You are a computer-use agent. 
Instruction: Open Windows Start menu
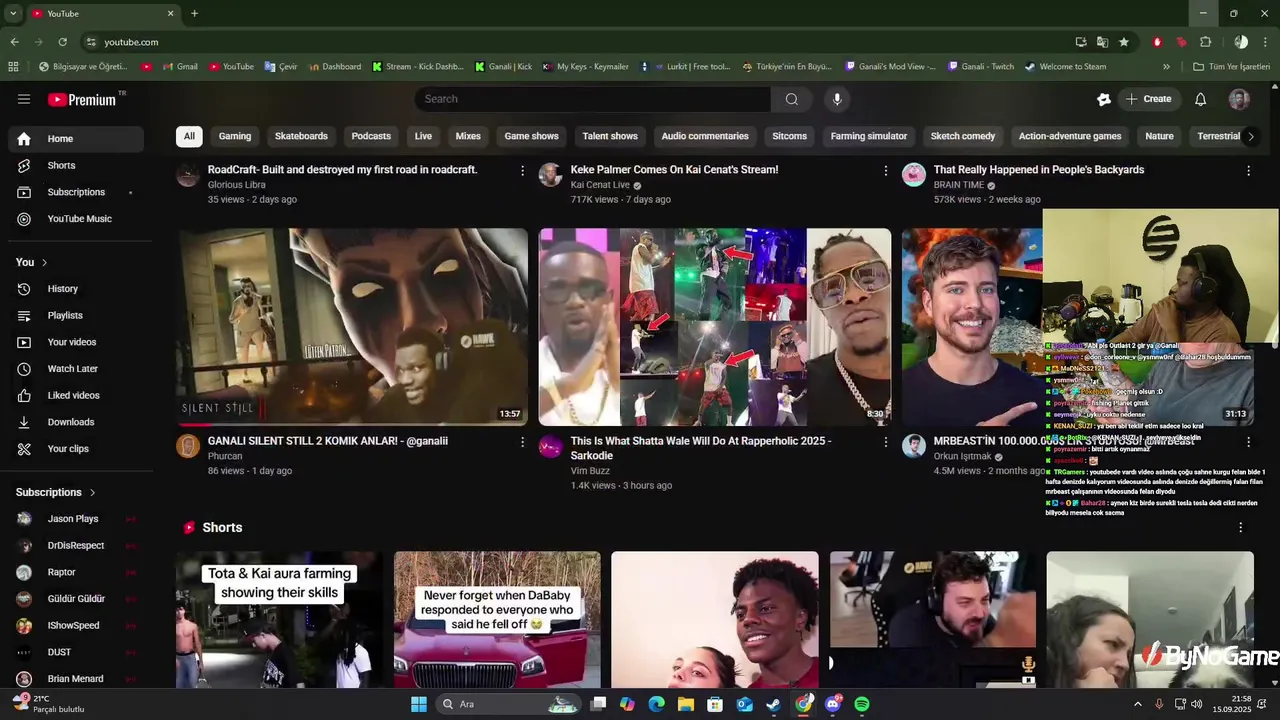click(x=419, y=704)
